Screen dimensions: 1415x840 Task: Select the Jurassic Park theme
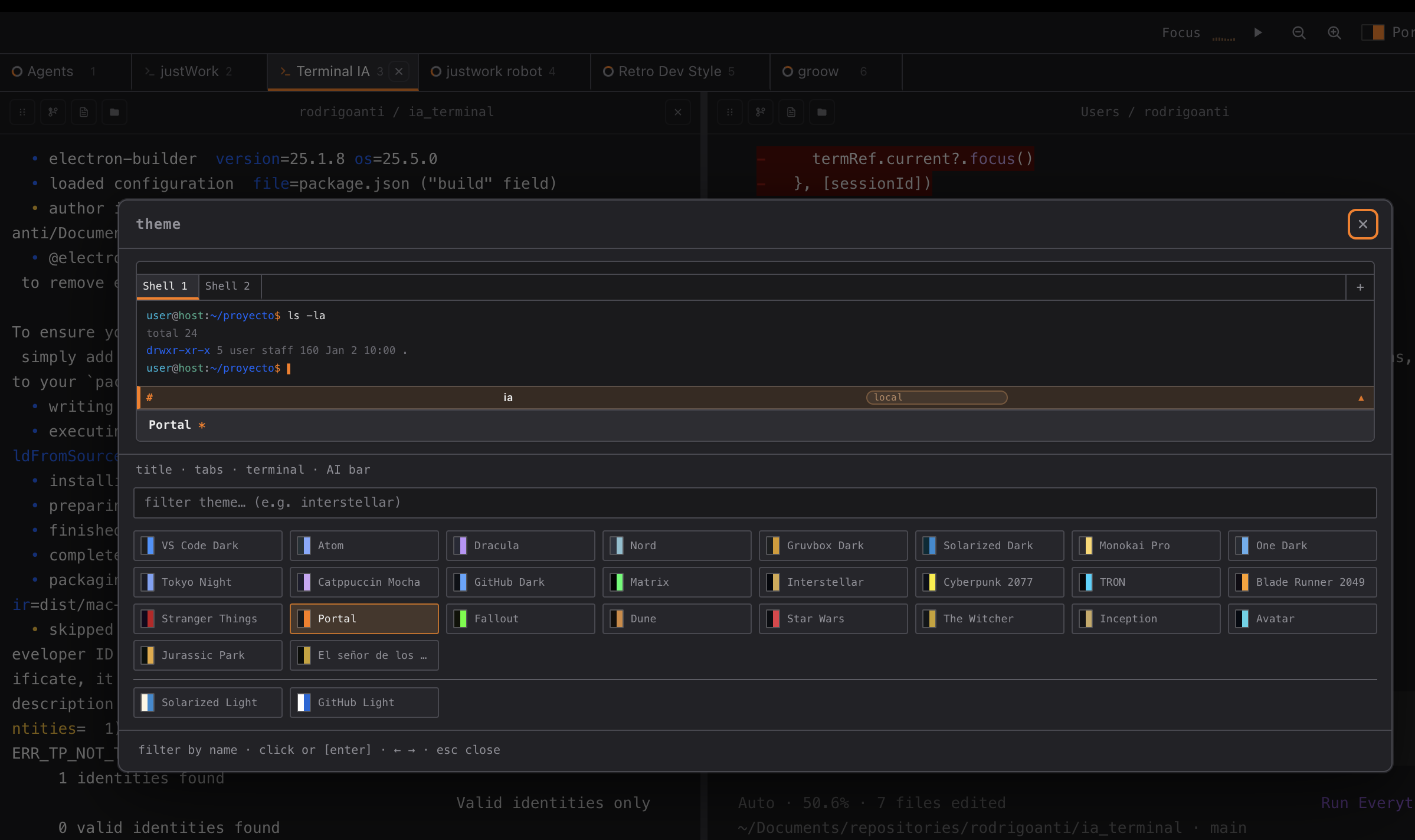click(x=208, y=655)
